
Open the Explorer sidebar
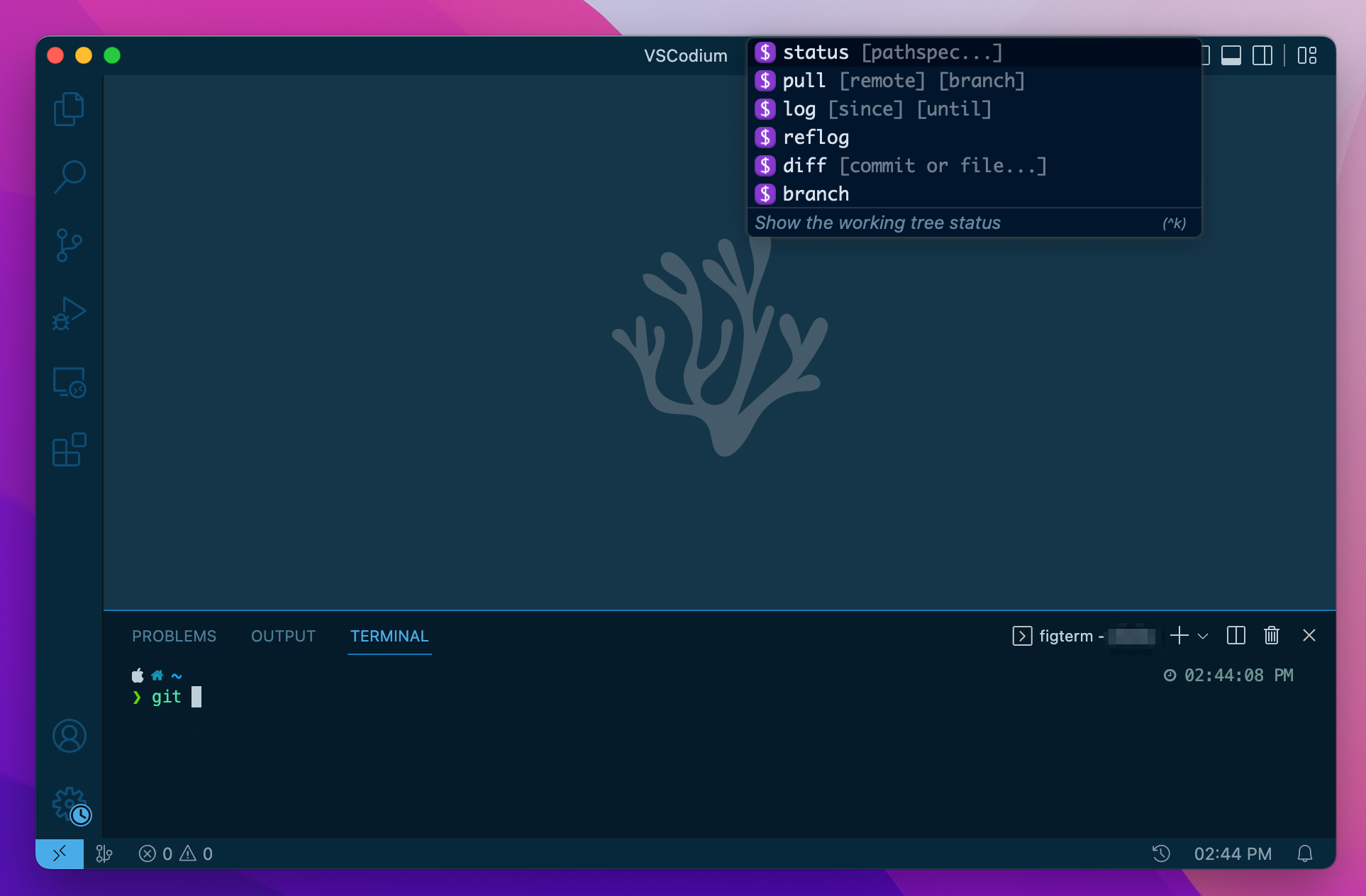point(68,108)
